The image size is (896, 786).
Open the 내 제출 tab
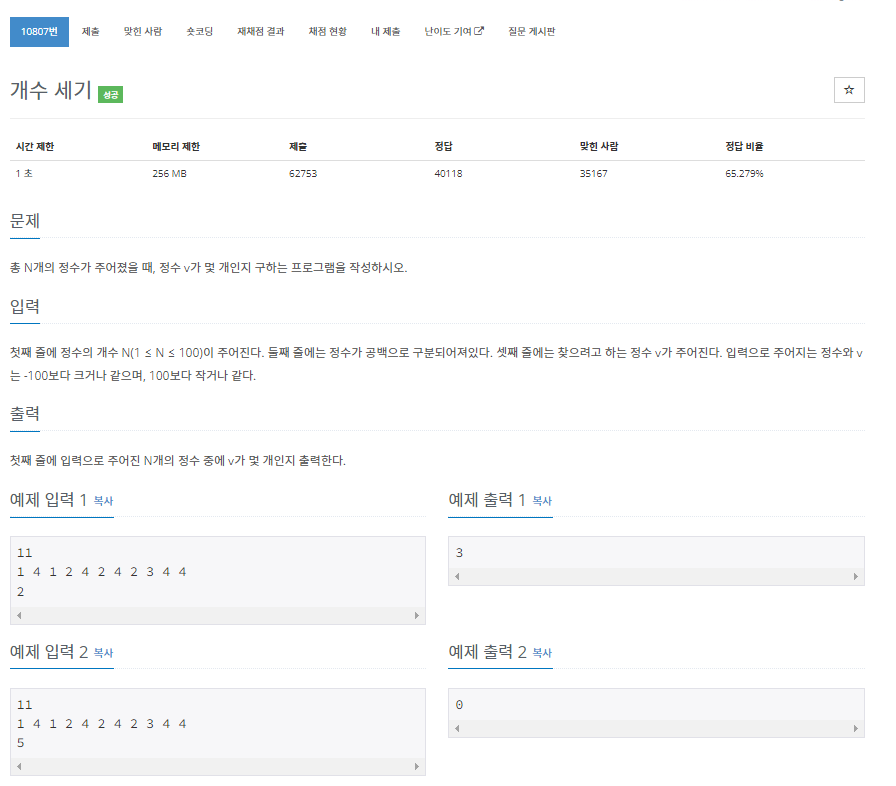click(385, 32)
